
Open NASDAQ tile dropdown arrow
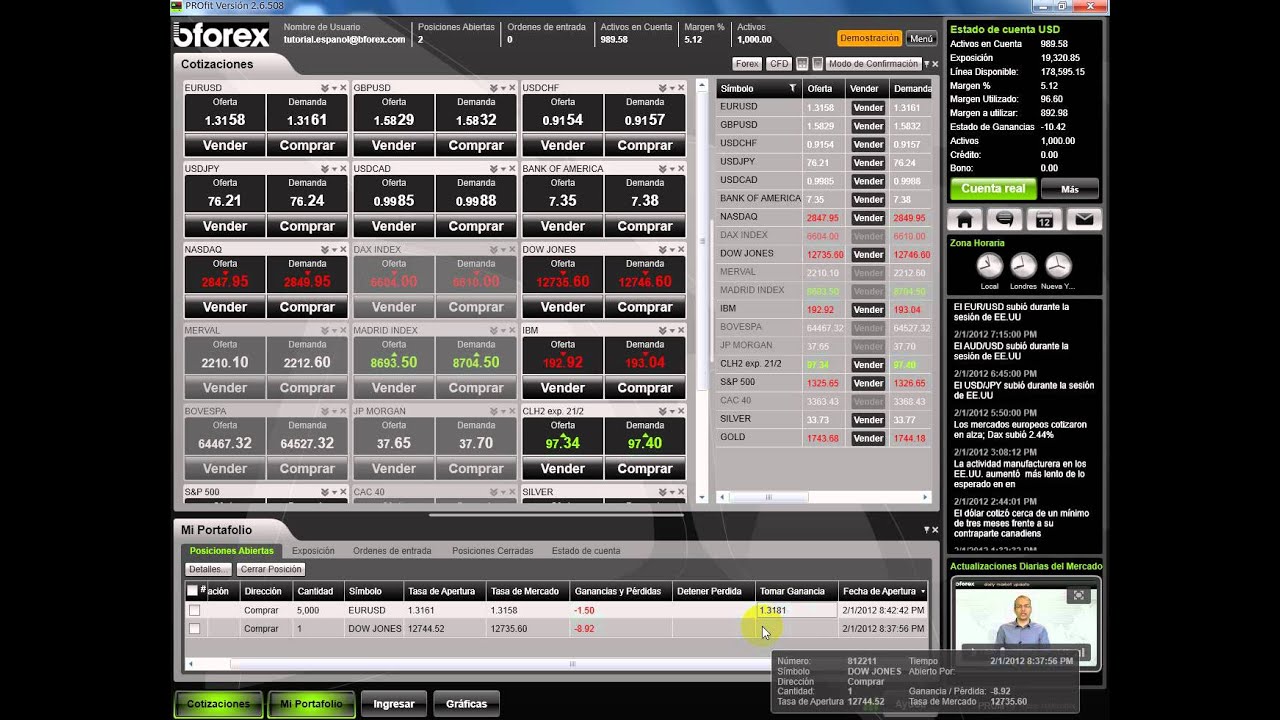pos(334,250)
